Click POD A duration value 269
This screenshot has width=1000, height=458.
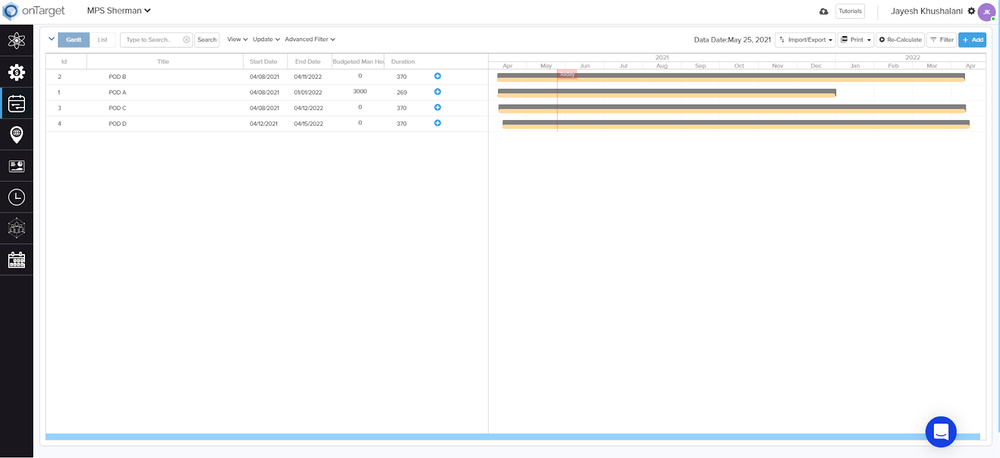pyautogui.click(x=402, y=92)
